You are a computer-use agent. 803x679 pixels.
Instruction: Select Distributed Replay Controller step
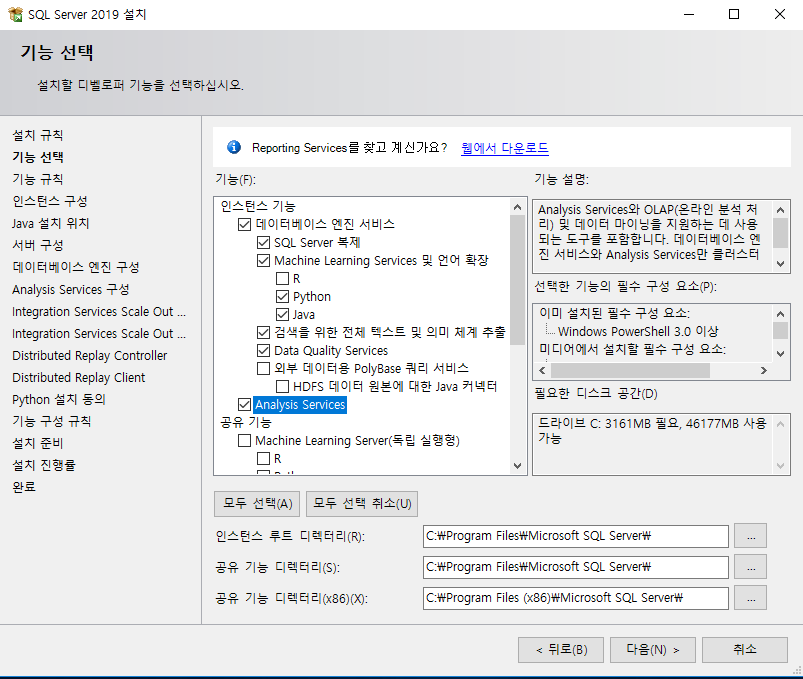click(x=90, y=355)
